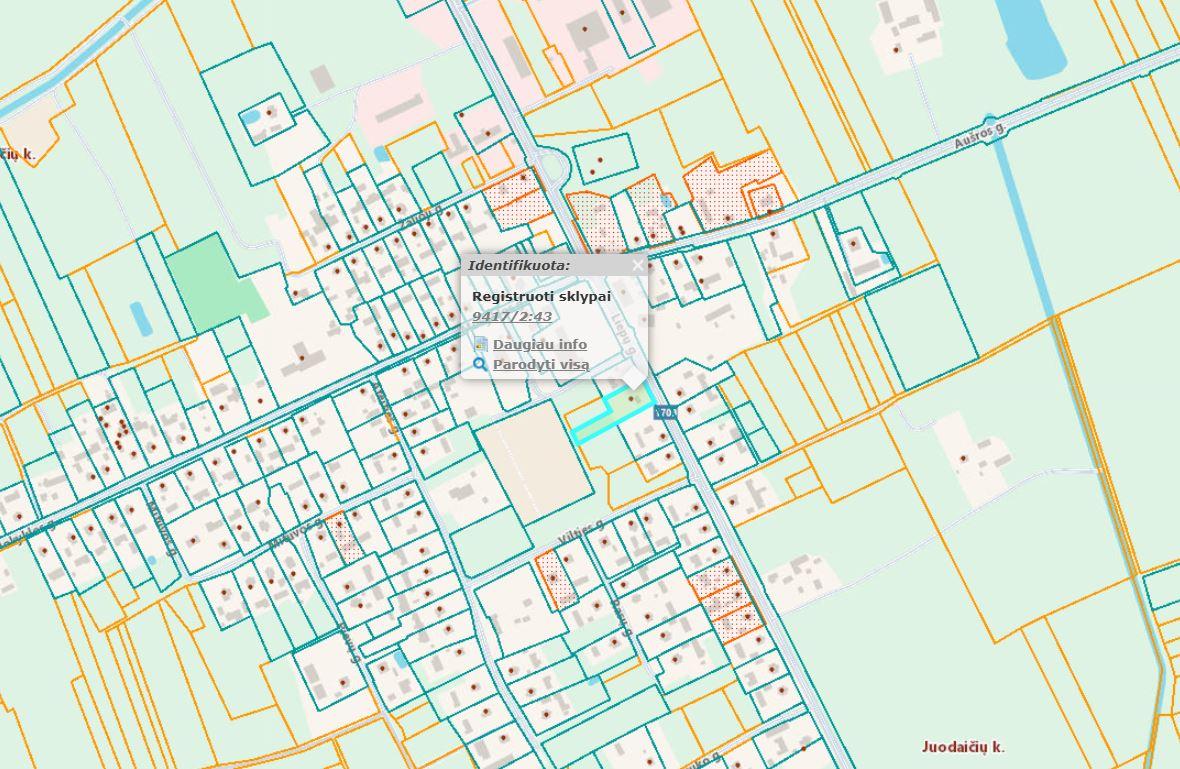The height and width of the screenshot is (769, 1180).
Task: Click the Vilties g. street label
Action: 582,533
